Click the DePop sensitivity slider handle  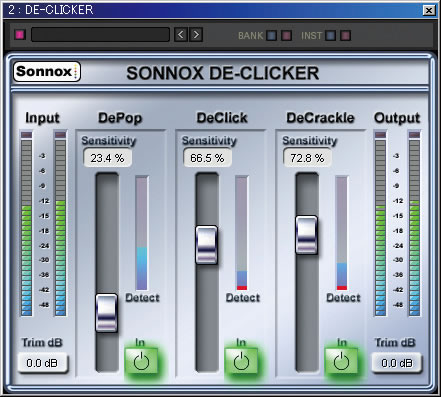(x=107, y=313)
